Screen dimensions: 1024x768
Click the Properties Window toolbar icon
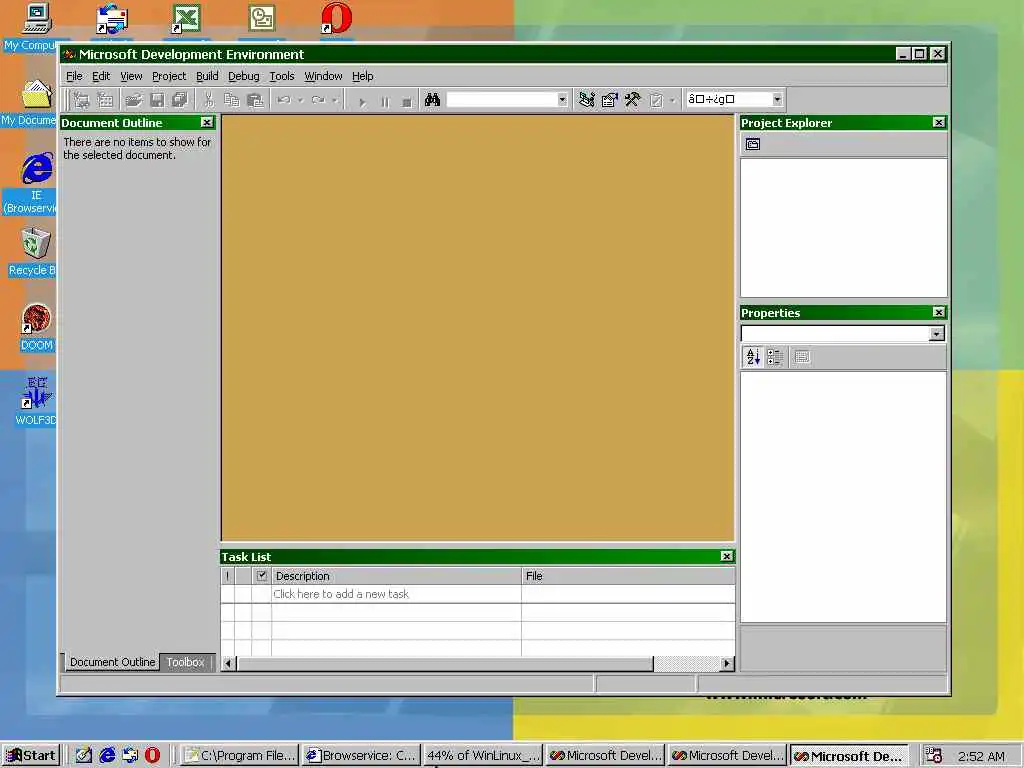point(609,100)
